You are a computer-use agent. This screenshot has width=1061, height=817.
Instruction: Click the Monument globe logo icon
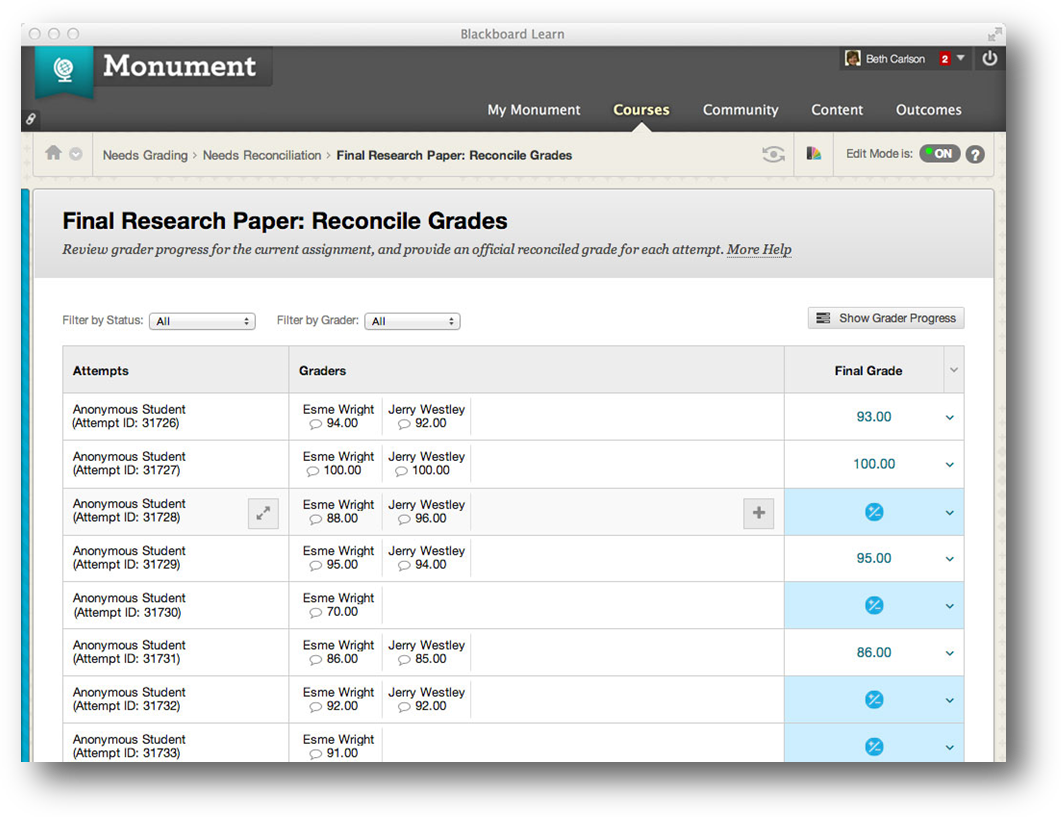click(x=64, y=70)
